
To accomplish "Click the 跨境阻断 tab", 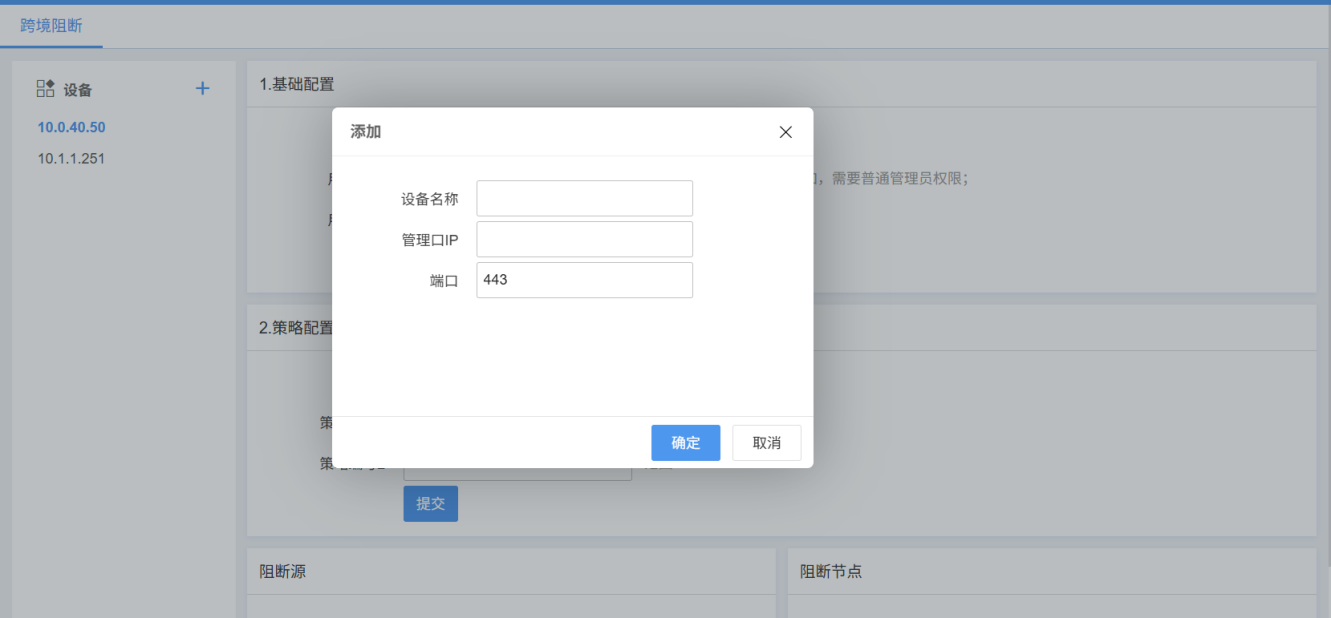I will click(x=51, y=25).
